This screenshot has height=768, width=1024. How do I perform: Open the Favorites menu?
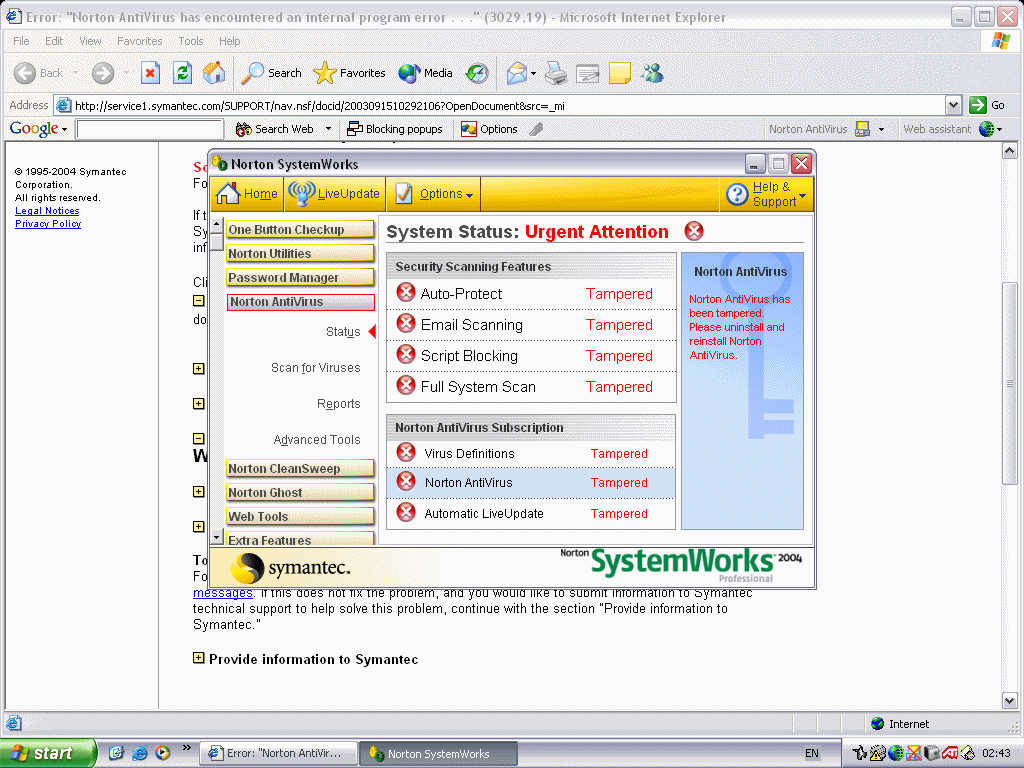coord(140,40)
